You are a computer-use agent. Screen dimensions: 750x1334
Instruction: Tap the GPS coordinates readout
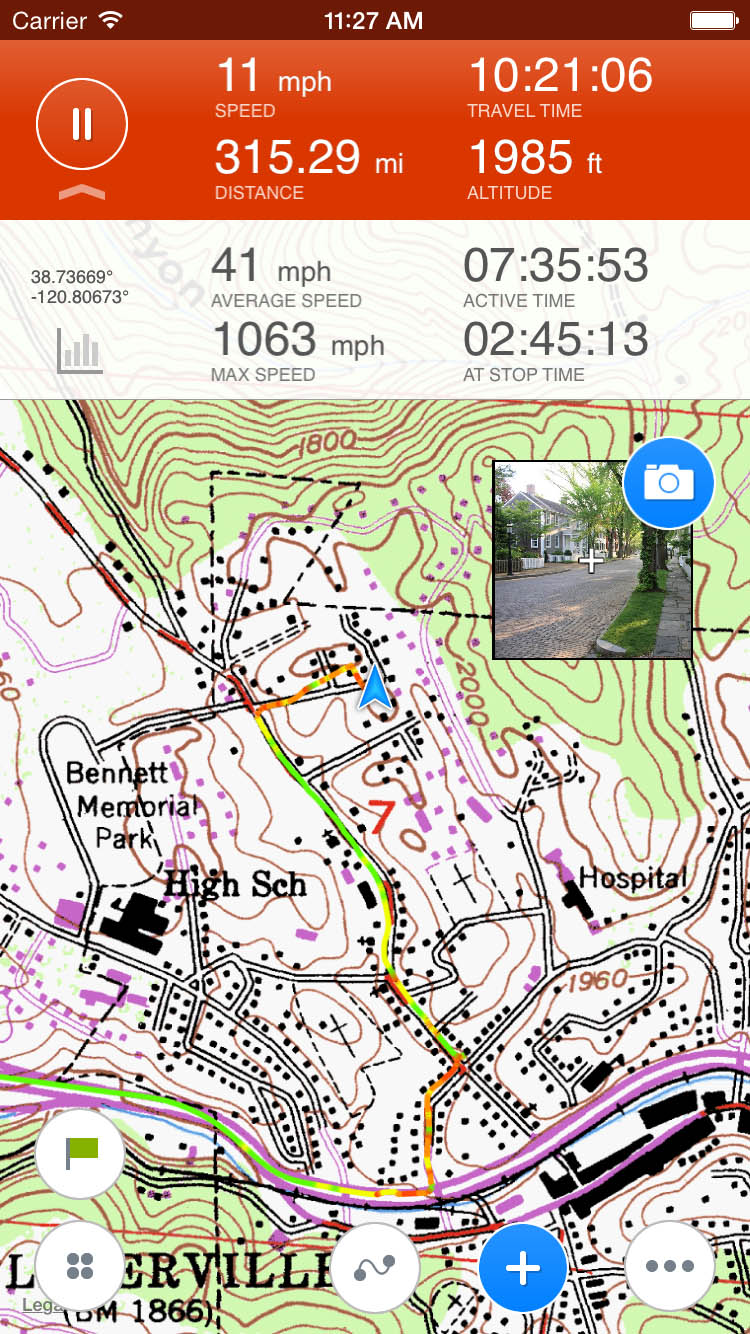(79, 286)
